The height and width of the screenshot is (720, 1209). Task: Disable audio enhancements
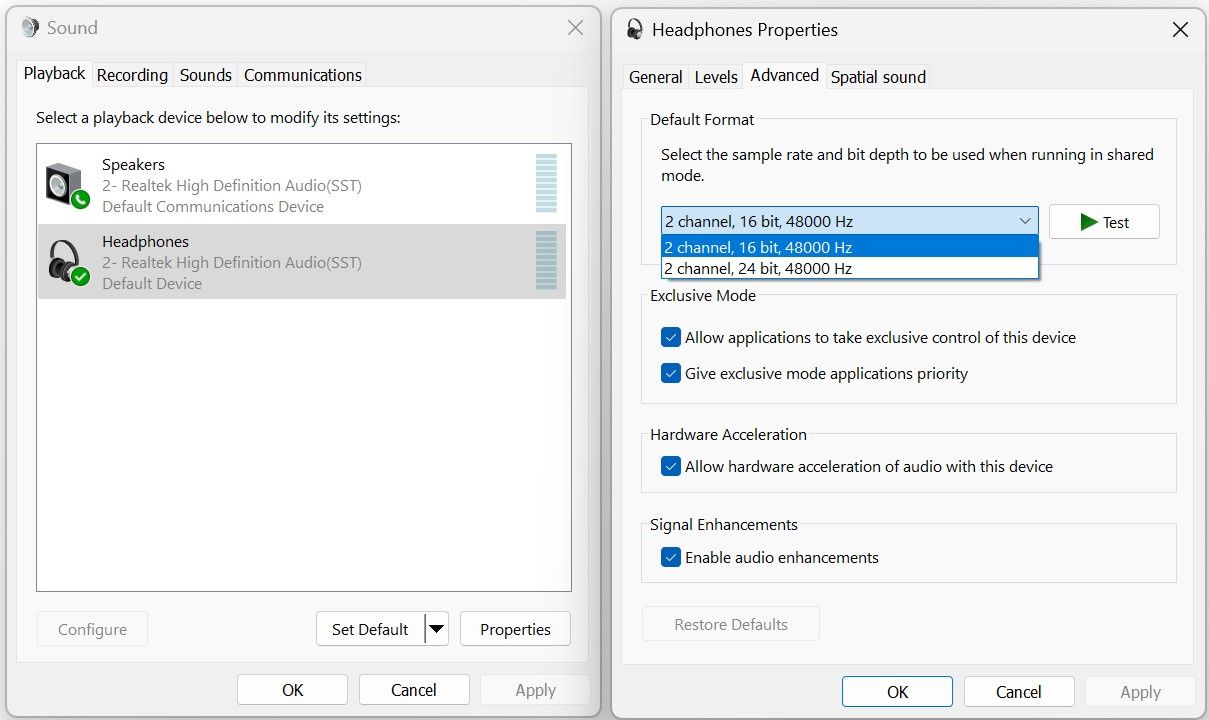coord(671,558)
